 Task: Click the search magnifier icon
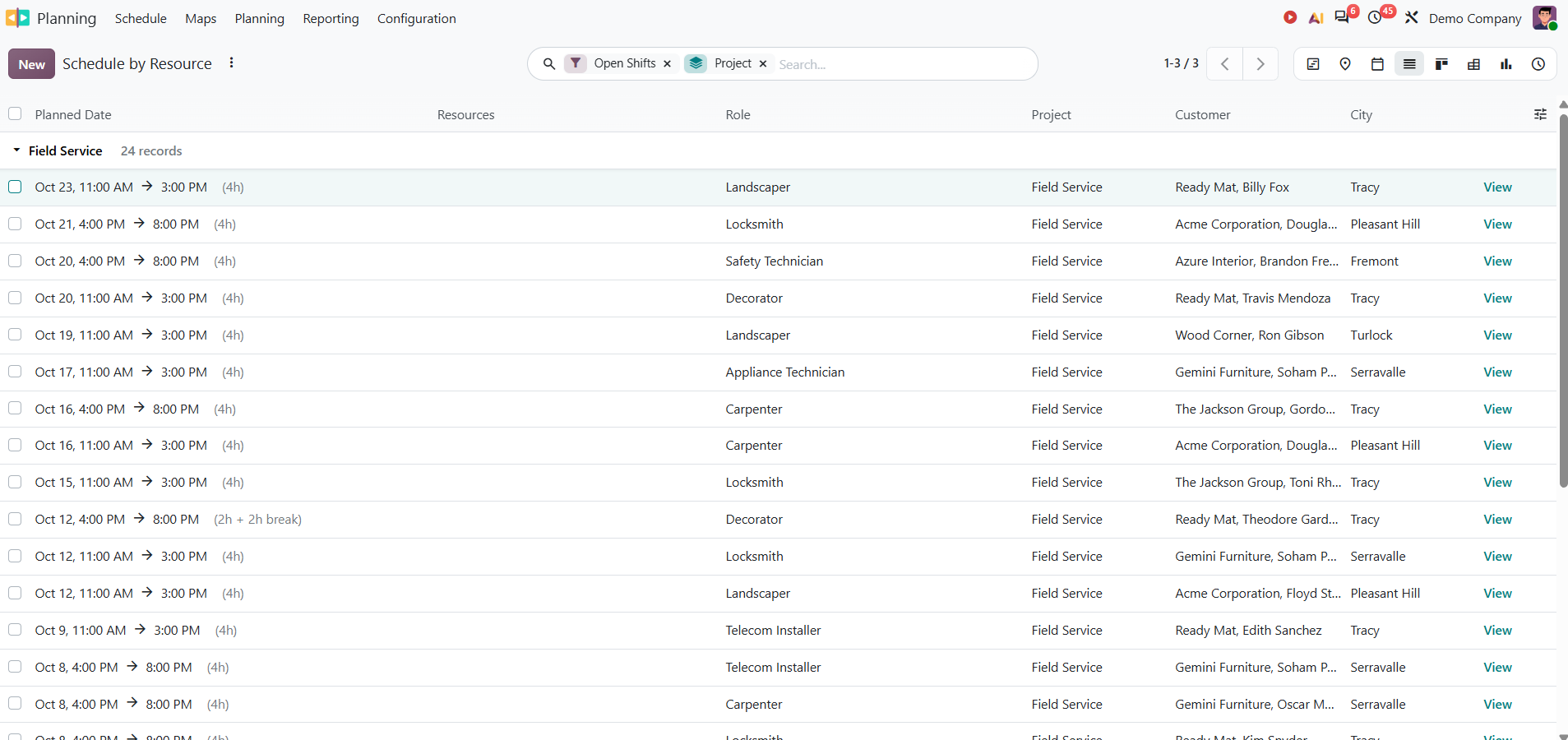(x=548, y=63)
